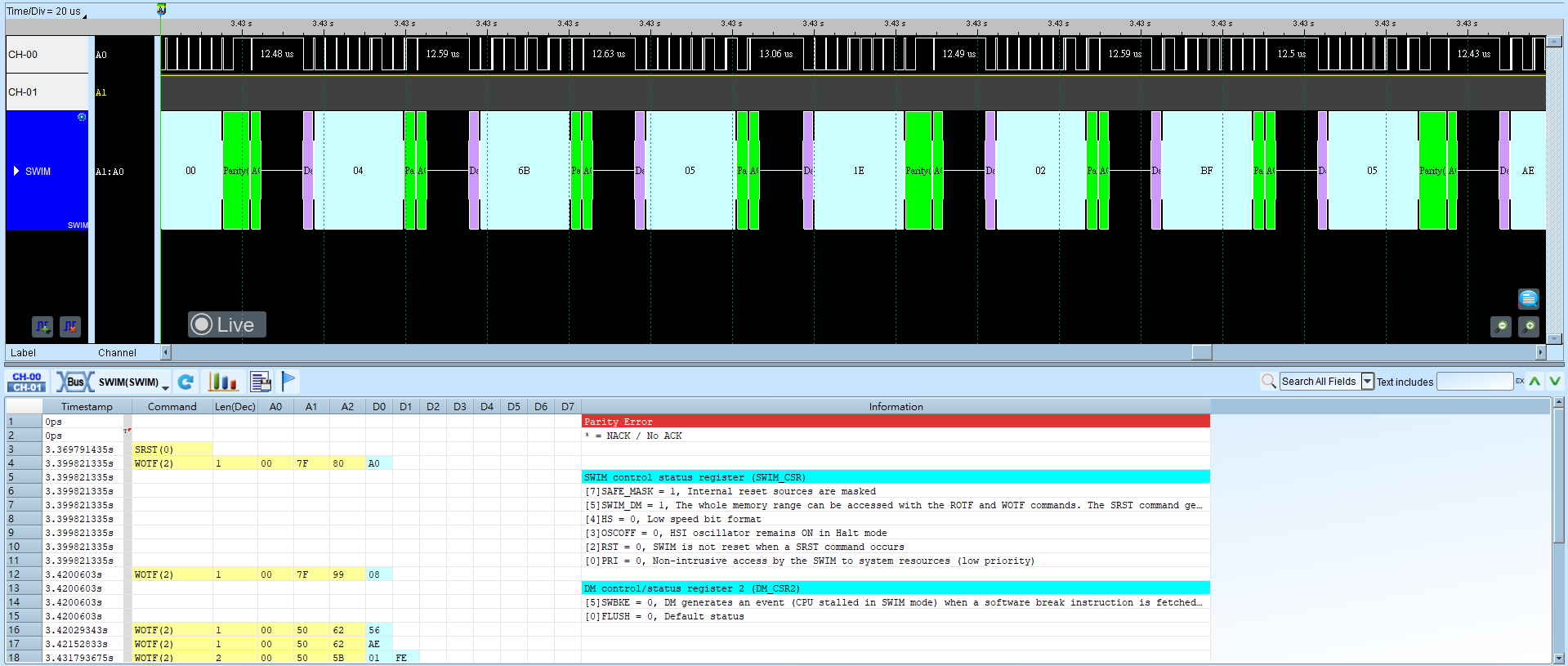Click the blue flag marker icon
This screenshot has width=1568, height=666.
click(288, 381)
